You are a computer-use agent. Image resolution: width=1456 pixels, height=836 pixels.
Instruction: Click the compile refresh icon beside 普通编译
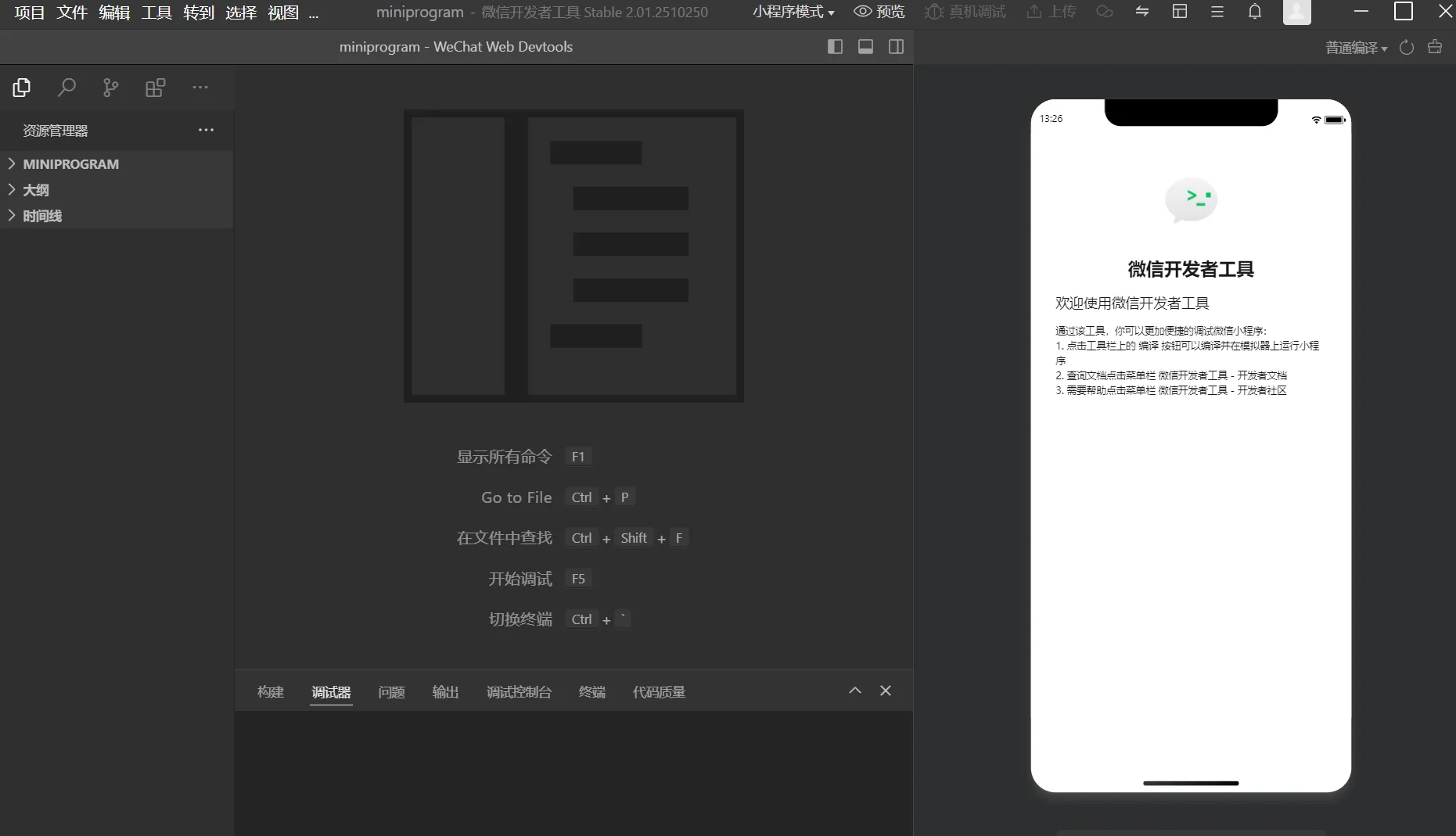coord(1406,47)
